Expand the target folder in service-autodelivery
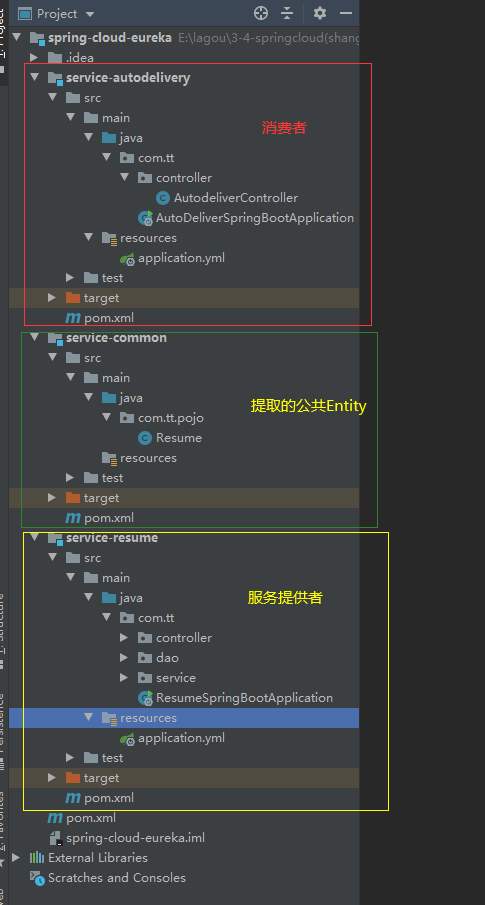485x905 pixels. pyautogui.click(x=52, y=298)
